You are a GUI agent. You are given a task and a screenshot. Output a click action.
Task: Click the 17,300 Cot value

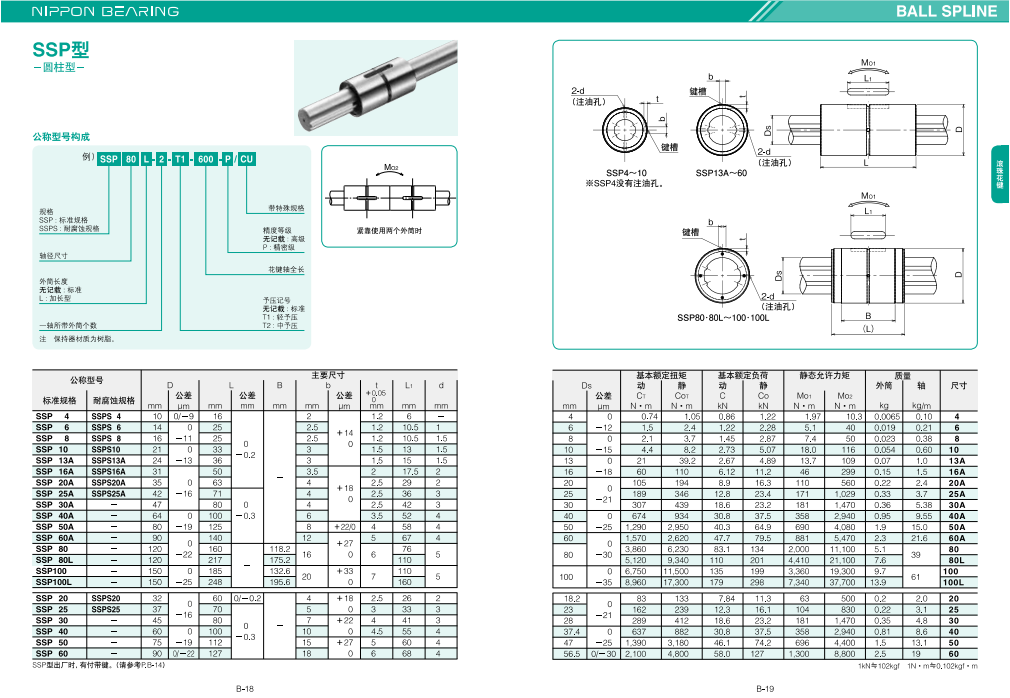pos(676,582)
